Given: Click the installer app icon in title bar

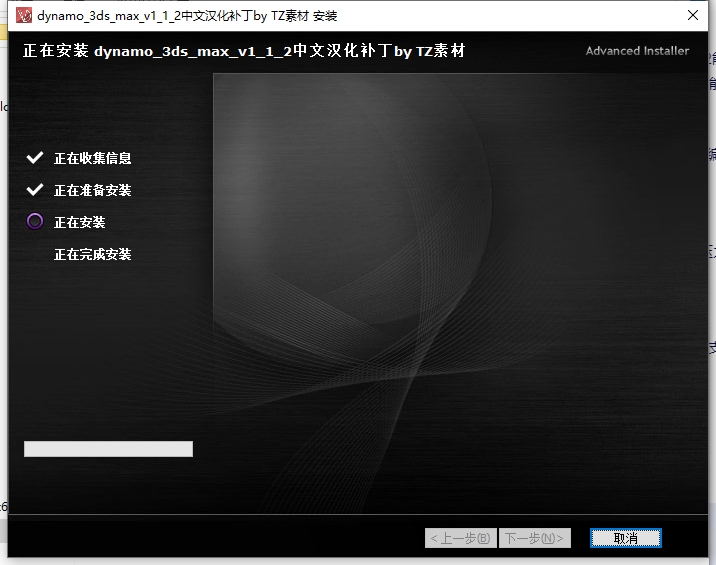Looking at the screenshot, I should pyautogui.click(x=24, y=16).
